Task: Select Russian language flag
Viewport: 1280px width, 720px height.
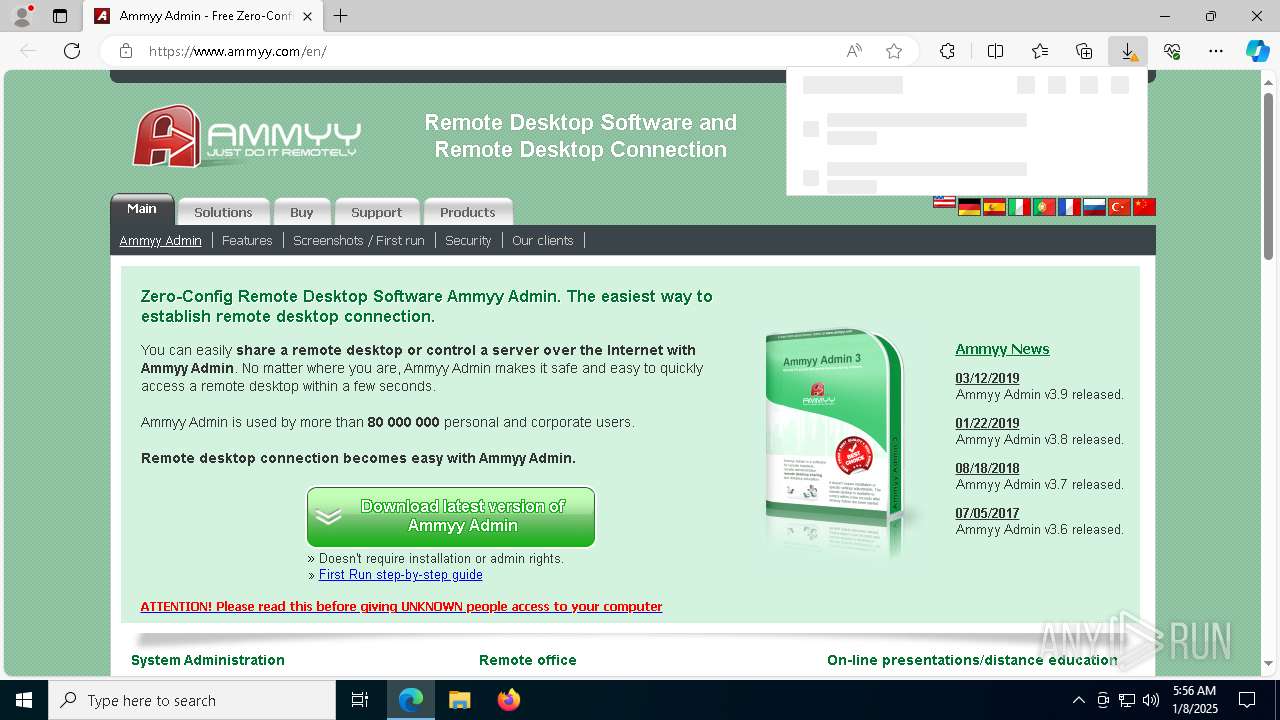Action: [x=1094, y=207]
